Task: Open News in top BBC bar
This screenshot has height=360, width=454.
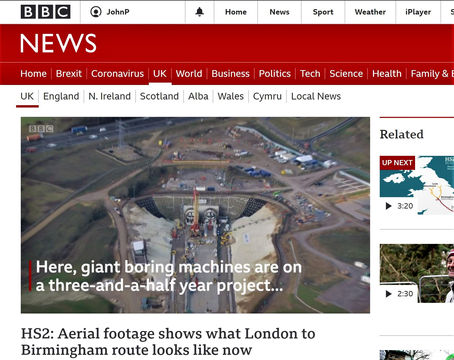Action: 279,12
